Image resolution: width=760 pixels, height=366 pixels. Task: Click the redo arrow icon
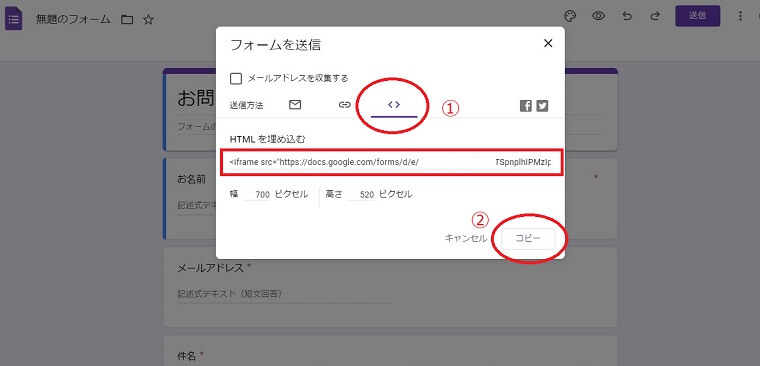tap(655, 16)
